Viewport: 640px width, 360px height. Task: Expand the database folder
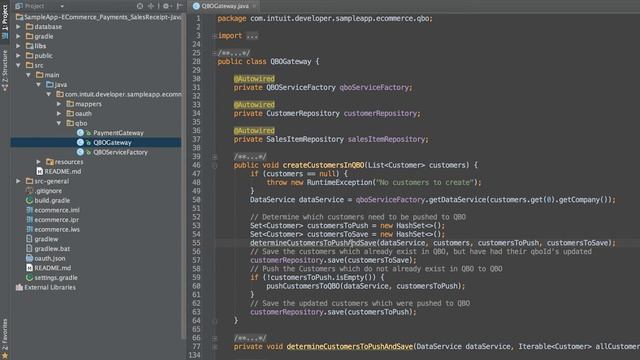point(18,27)
